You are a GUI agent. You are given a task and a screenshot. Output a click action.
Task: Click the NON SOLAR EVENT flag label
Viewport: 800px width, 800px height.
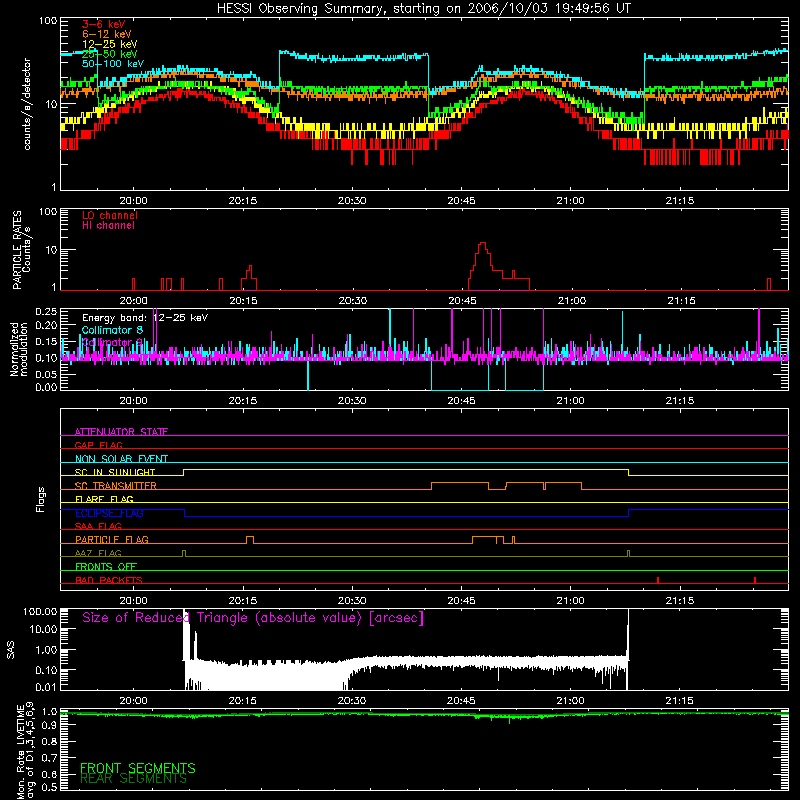click(121, 459)
